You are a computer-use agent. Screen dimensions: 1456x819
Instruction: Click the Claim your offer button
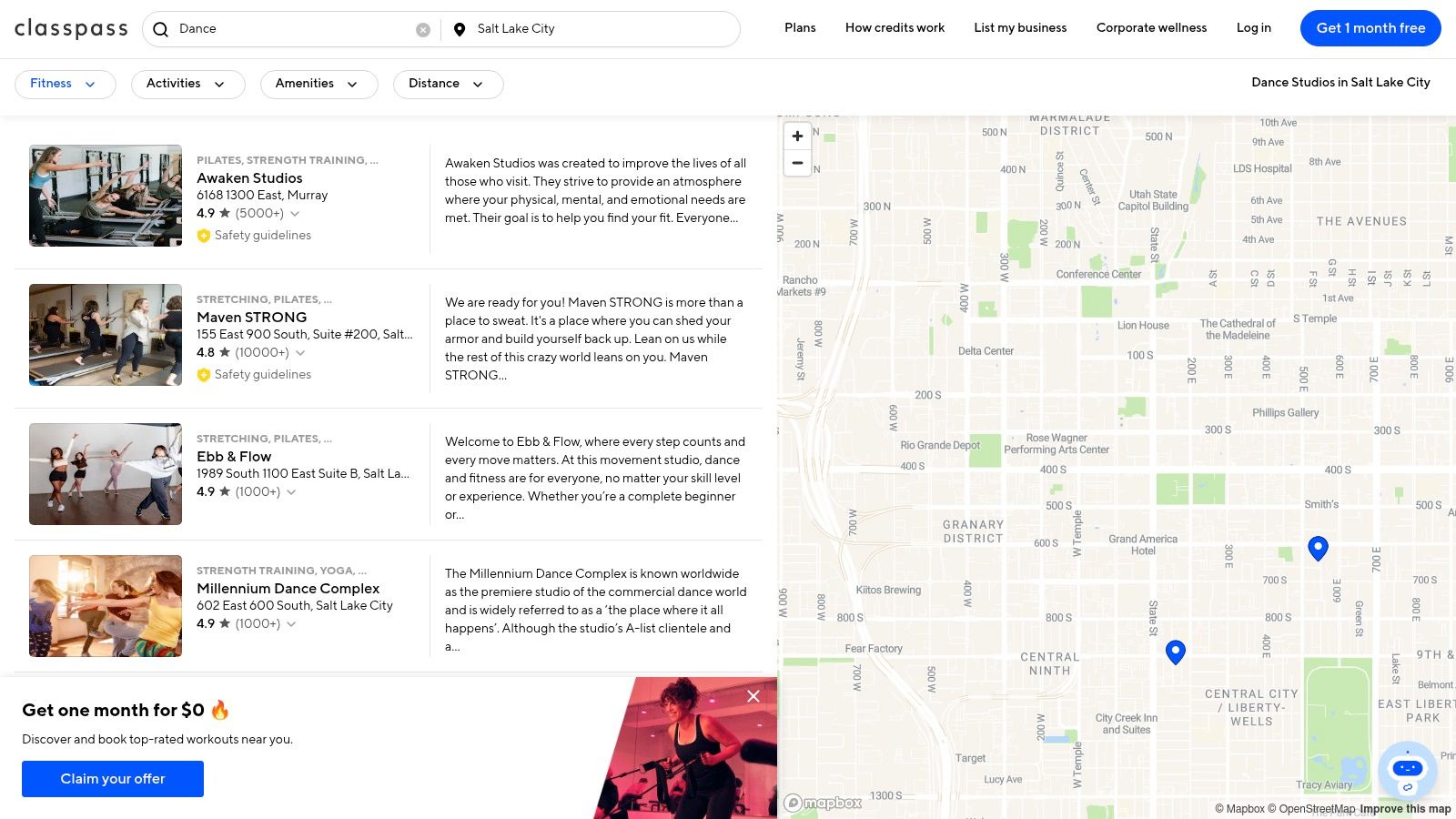[x=113, y=779]
